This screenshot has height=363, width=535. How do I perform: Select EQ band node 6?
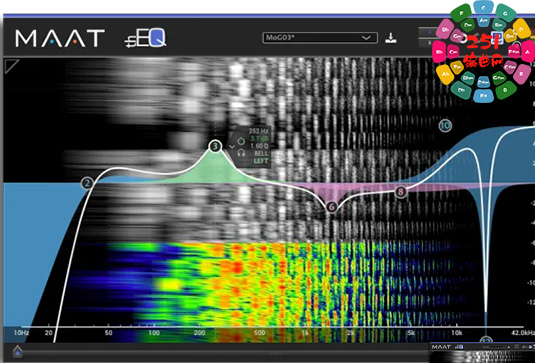pyautogui.click(x=331, y=206)
